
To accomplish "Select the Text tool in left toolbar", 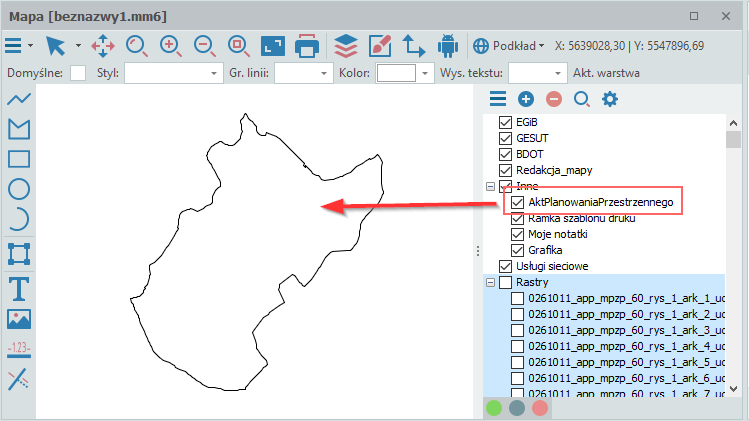I will (x=19, y=289).
